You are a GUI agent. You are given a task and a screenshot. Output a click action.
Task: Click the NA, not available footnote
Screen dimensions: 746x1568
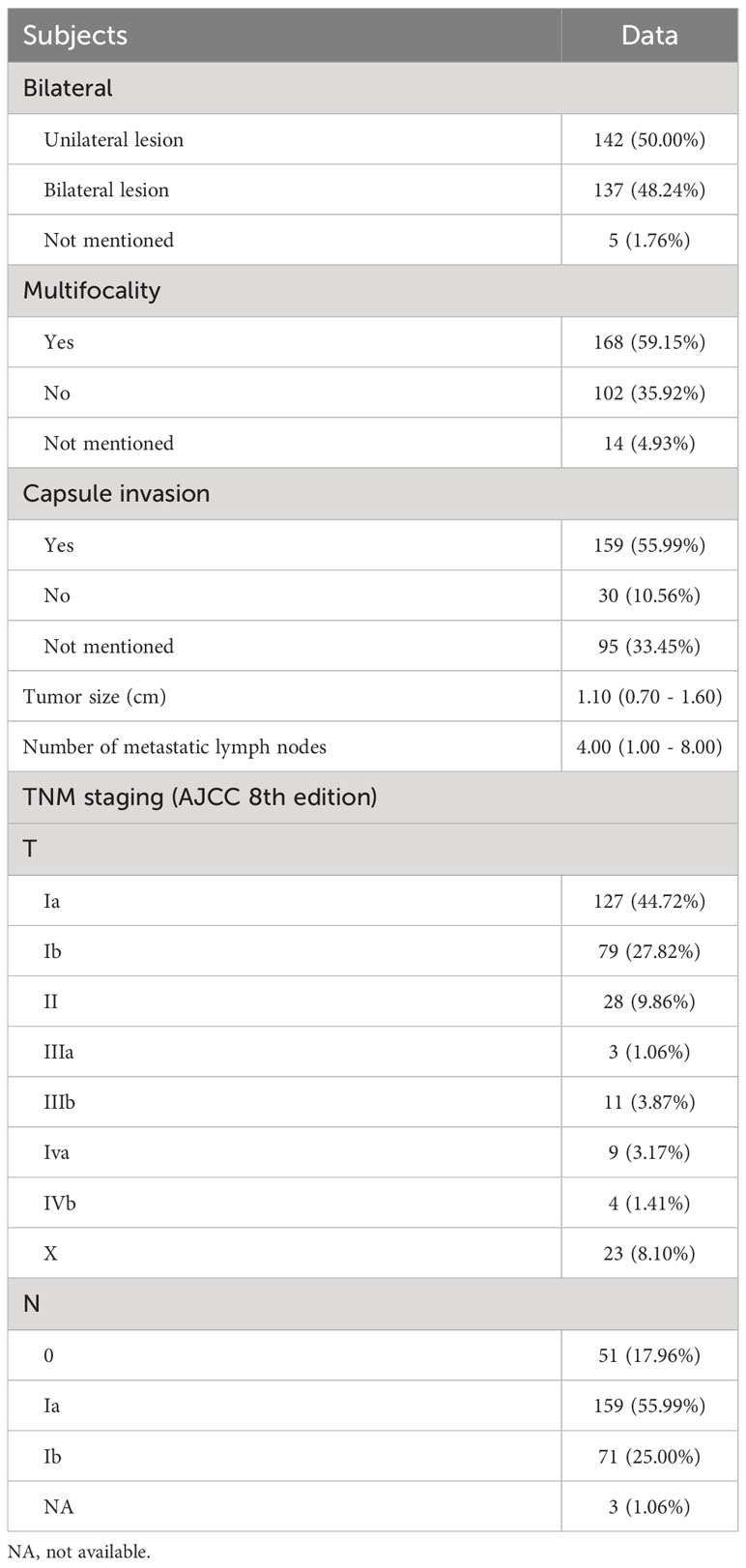point(78,1552)
